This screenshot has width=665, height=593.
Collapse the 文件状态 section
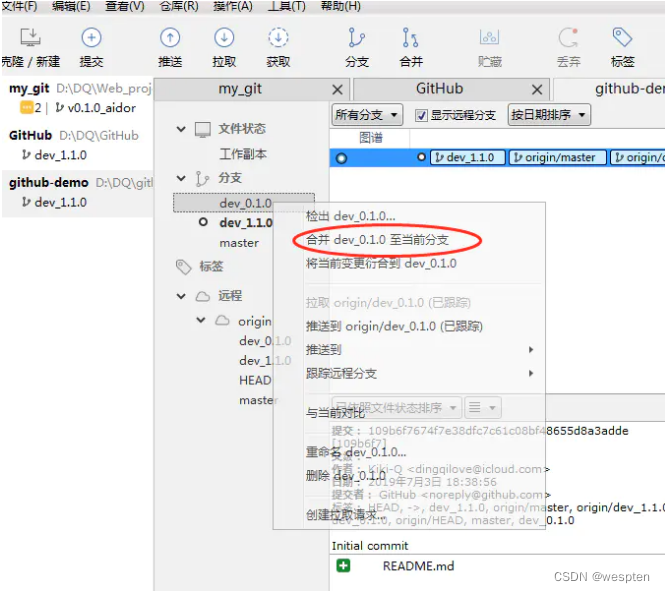[181, 129]
